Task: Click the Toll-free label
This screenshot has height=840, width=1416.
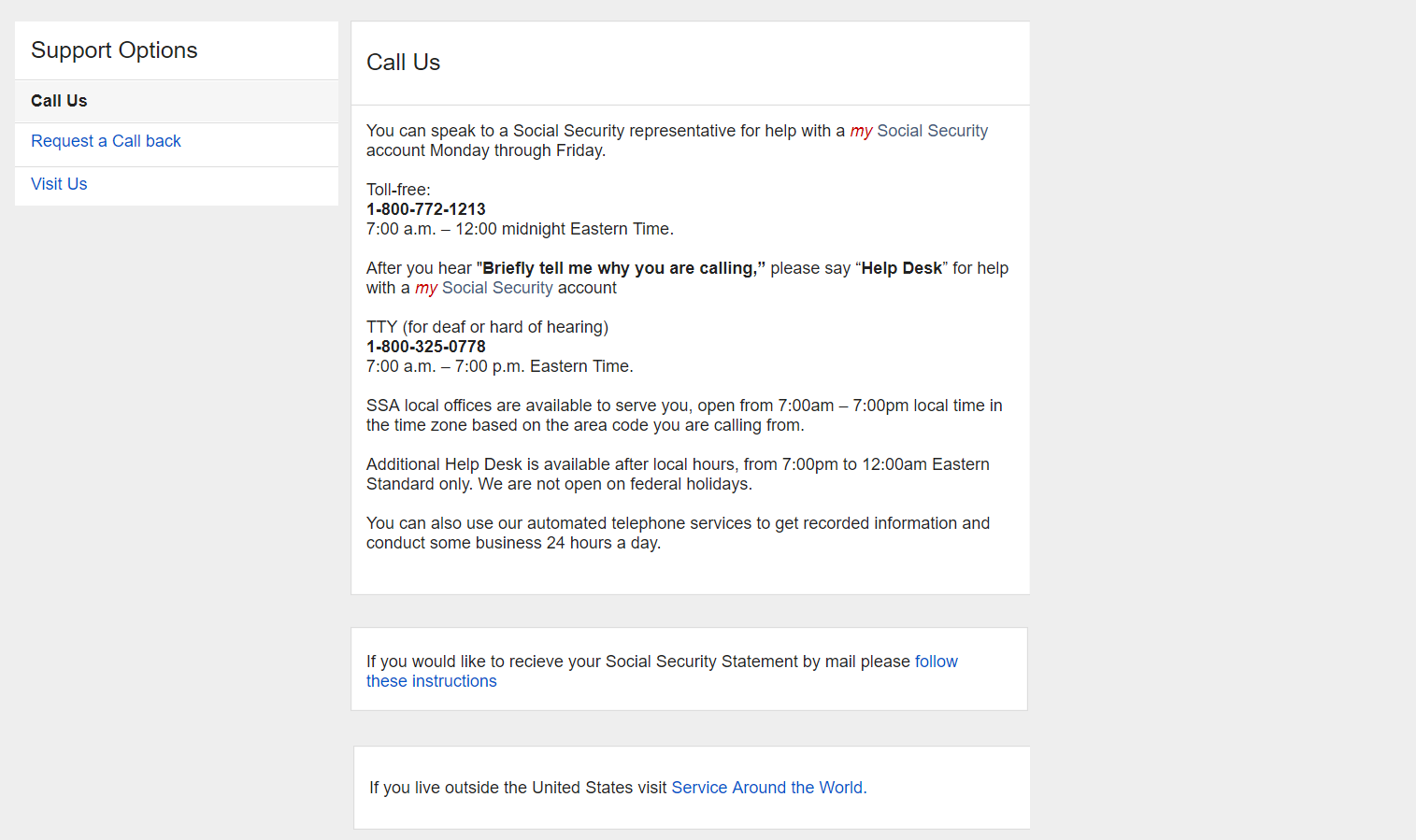Action: [398, 190]
